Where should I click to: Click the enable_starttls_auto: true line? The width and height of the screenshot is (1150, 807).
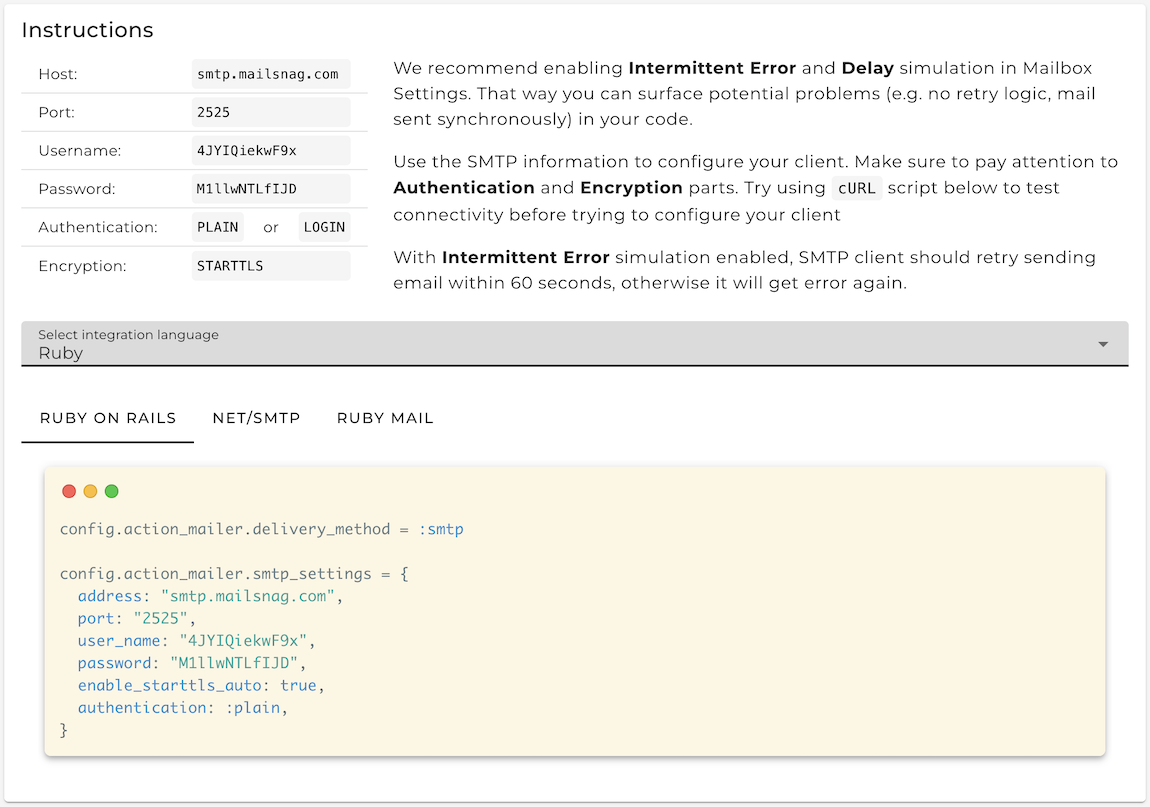click(x=201, y=685)
